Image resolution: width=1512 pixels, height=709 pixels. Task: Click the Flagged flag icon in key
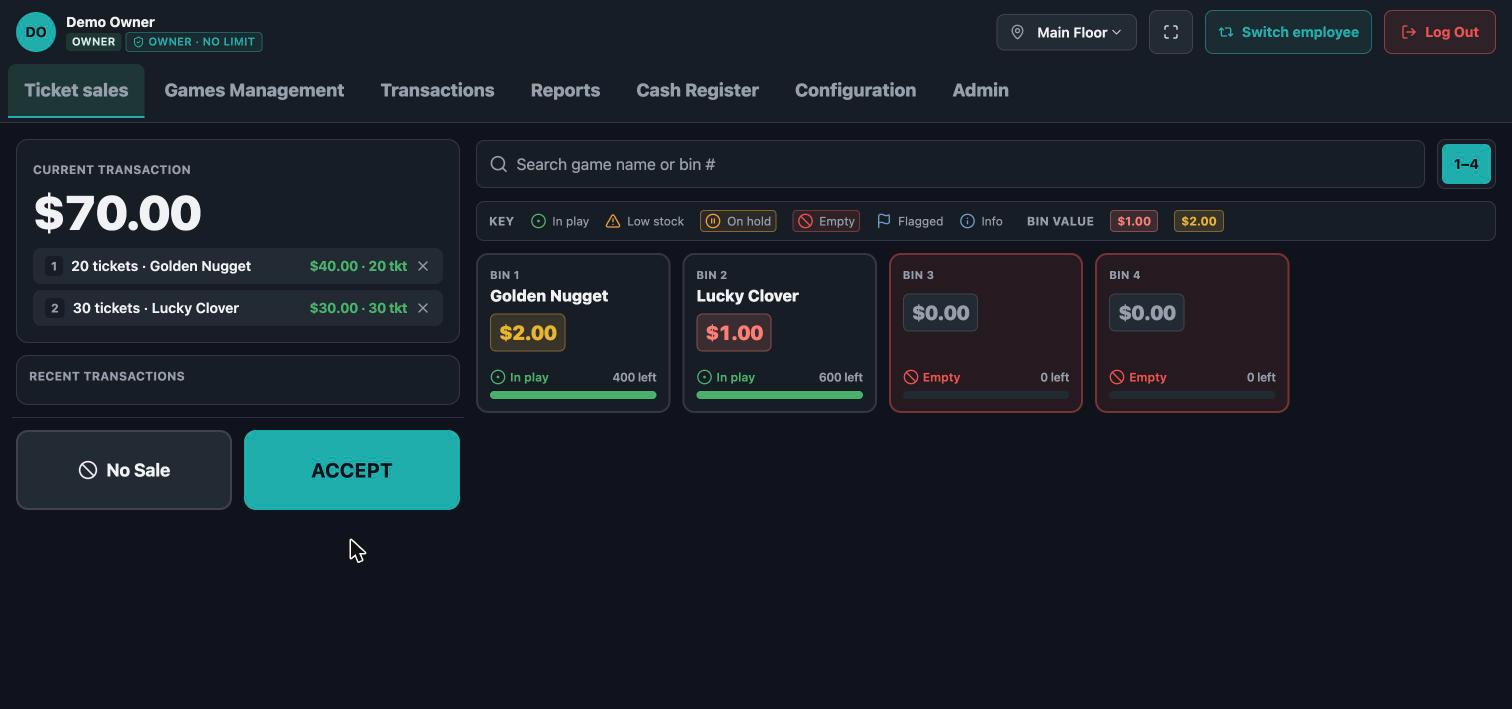[x=884, y=221]
